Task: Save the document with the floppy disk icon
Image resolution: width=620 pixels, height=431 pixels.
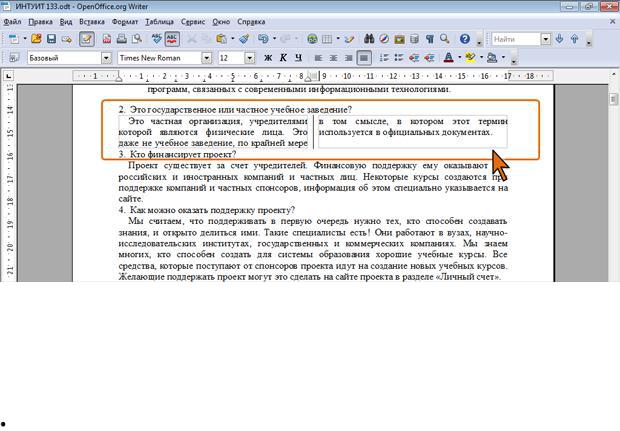Action: tap(51, 39)
